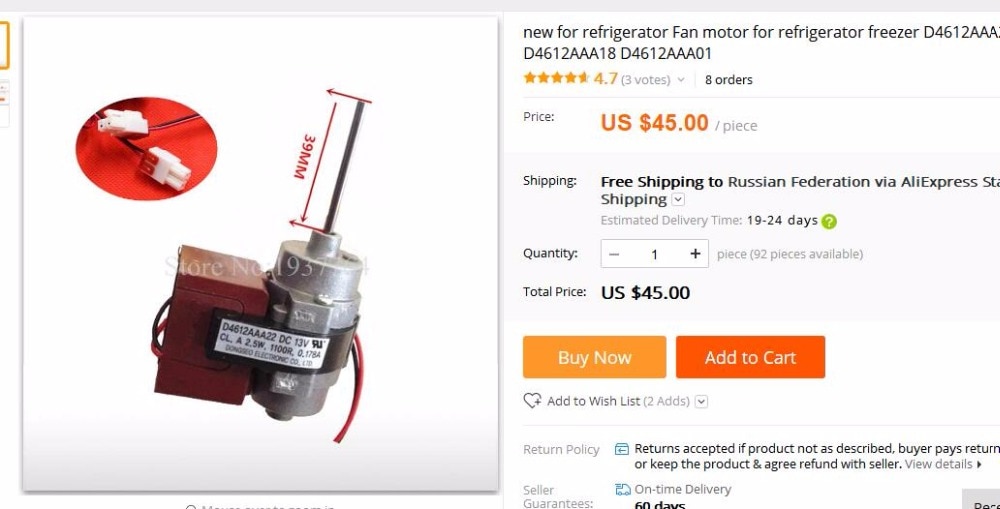Select the first highlighted product thumbnail

pyautogui.click(x=4, y=45)
